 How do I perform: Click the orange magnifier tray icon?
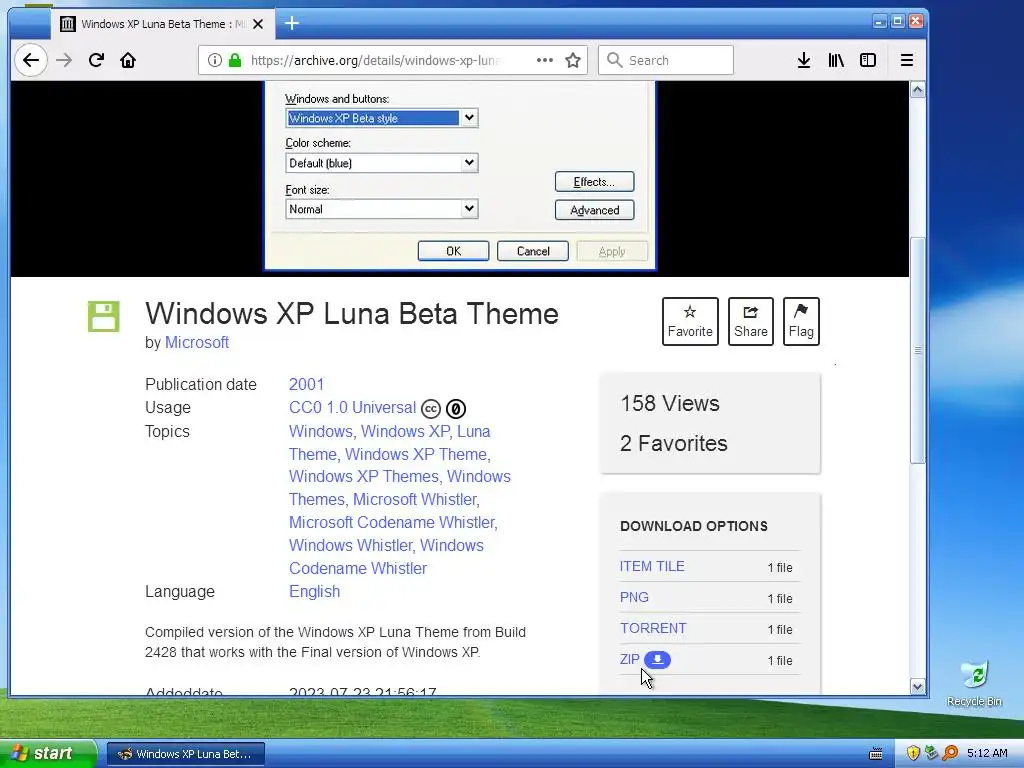[951, 754]
